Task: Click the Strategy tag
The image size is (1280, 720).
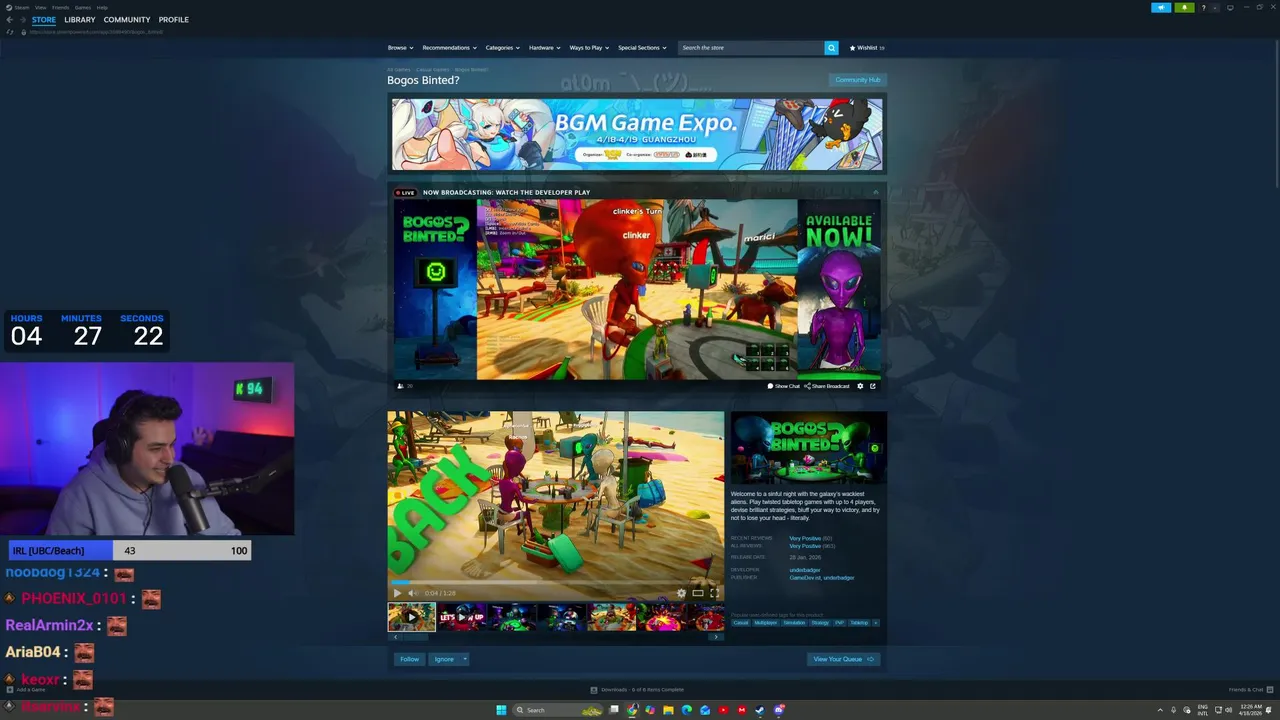Action: point(820,622)
